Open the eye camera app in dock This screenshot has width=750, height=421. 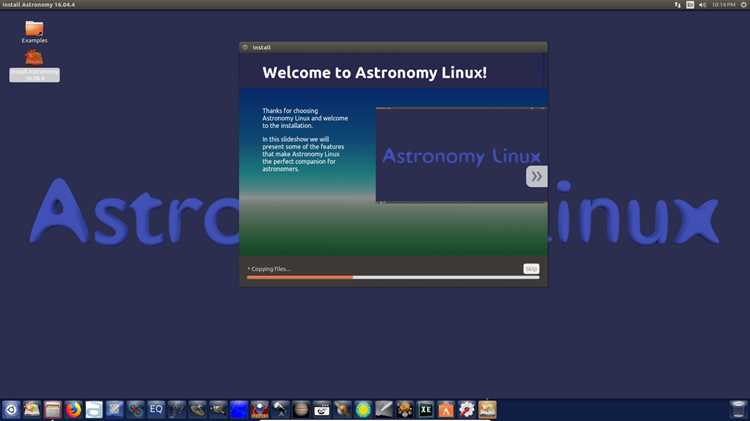click(321, 410)
